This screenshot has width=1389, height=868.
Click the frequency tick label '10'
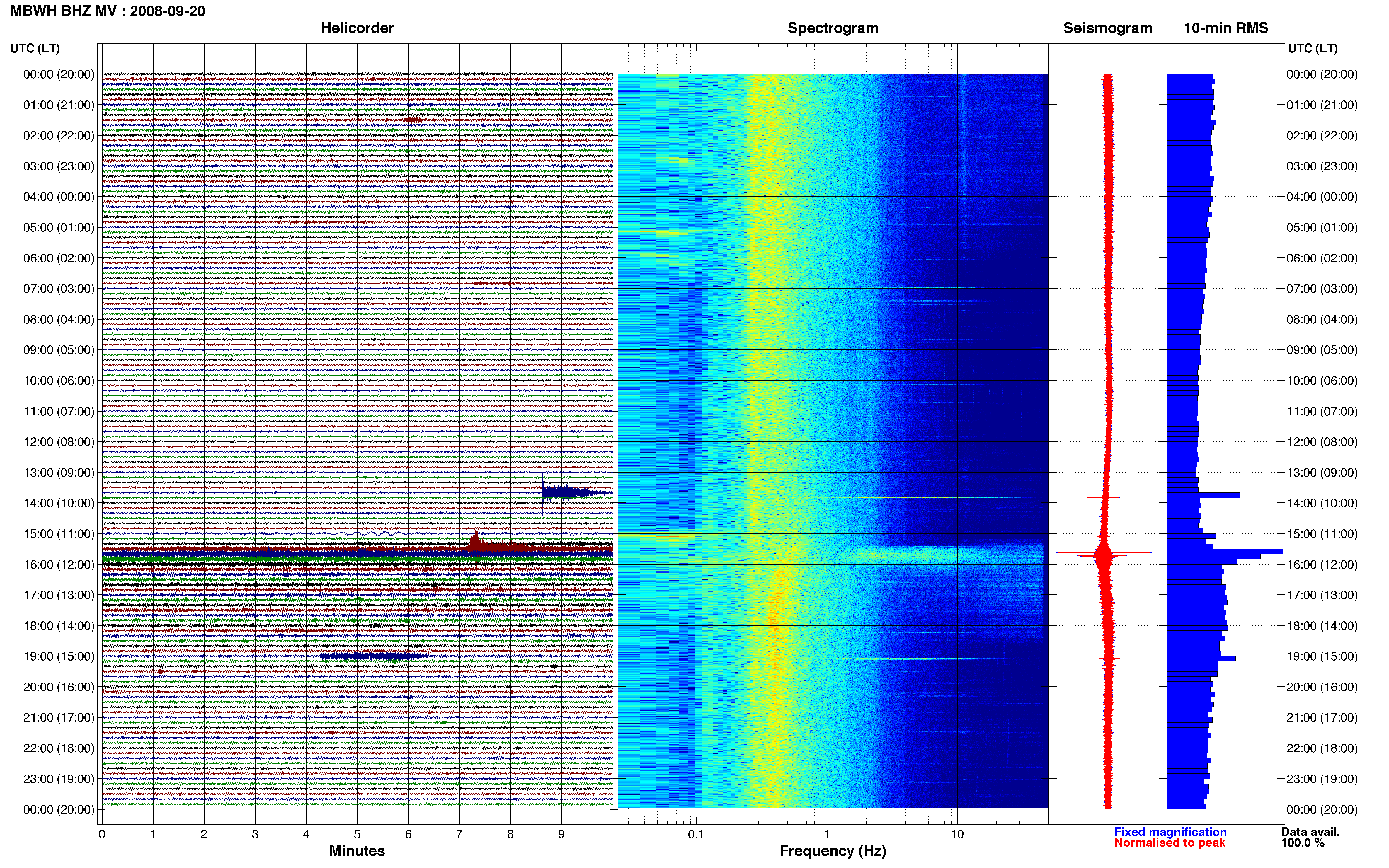[x=957, y=834]
